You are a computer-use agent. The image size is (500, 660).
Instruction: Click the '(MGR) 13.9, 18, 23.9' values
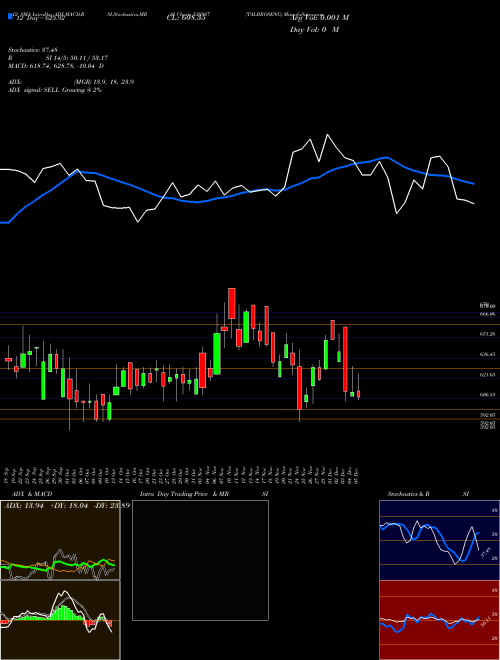click(x=104, y=82)
